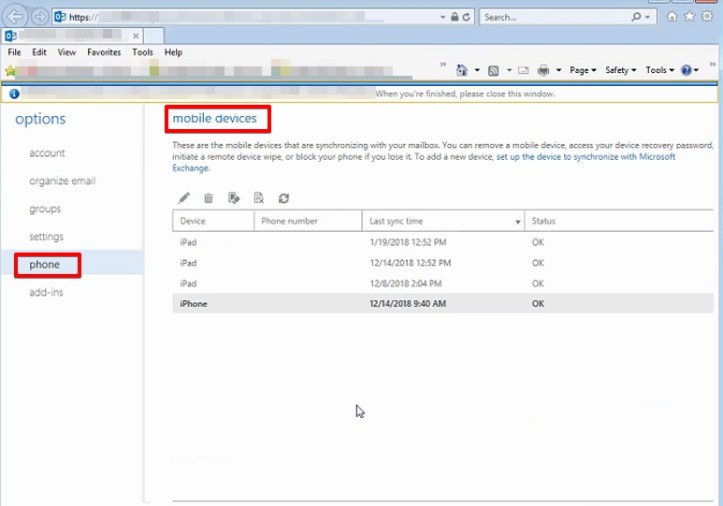Expand the Page dropdown menu
The height and width of the screenshot is (506, 723).
[x=582, y=70]
